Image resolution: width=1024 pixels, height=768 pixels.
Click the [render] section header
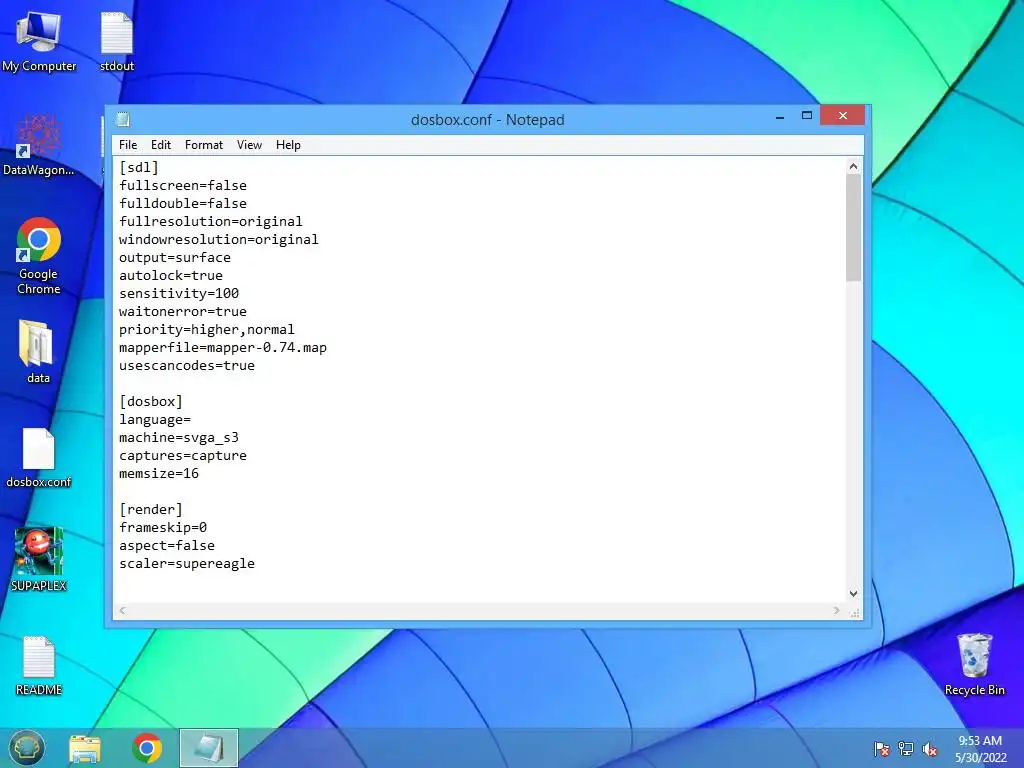151,509
